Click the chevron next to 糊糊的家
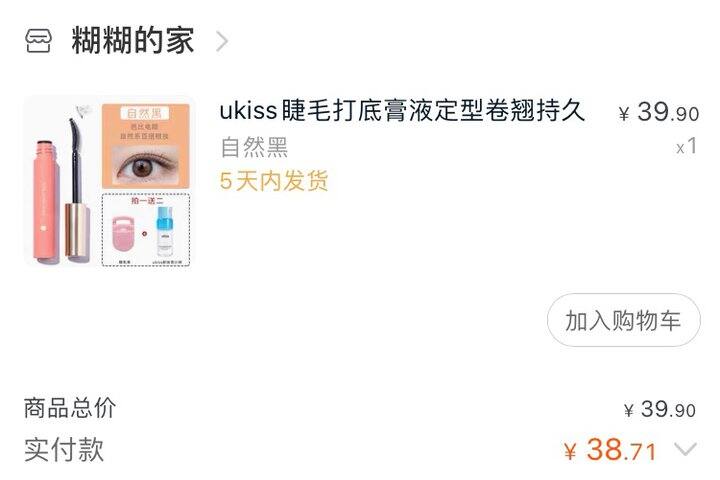The height and width of the screenshot is (480, 720). (x=222, y=41)
